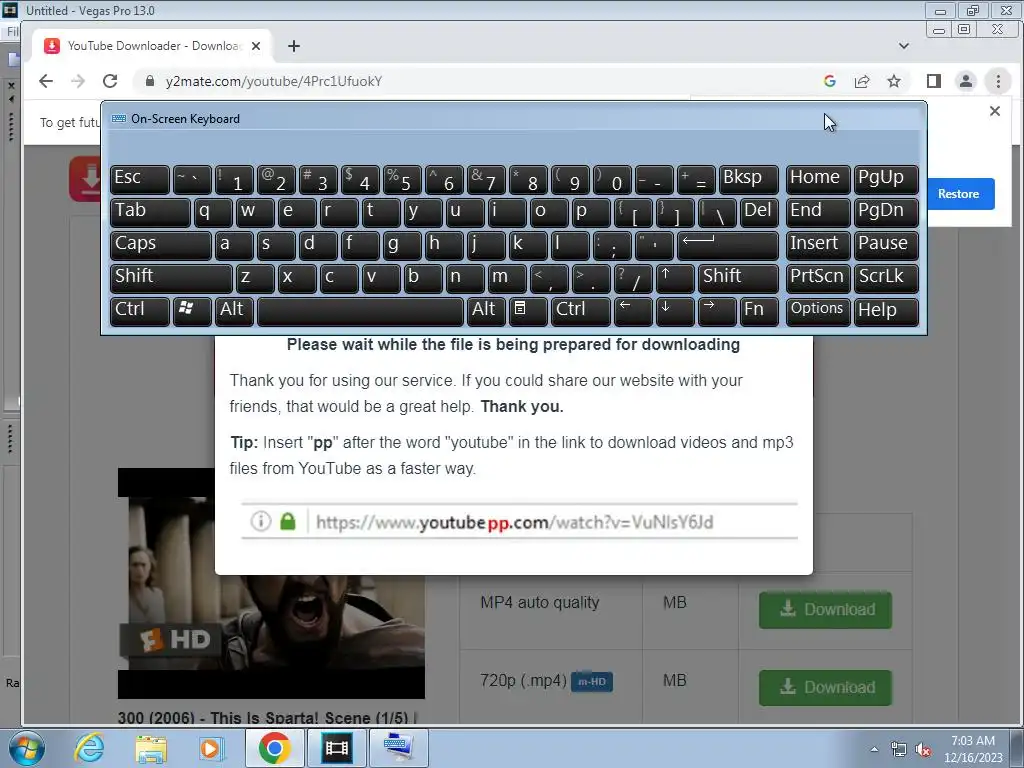1024x768 pixels.
Task: Click the Help key
Action: tap(886, 311)
